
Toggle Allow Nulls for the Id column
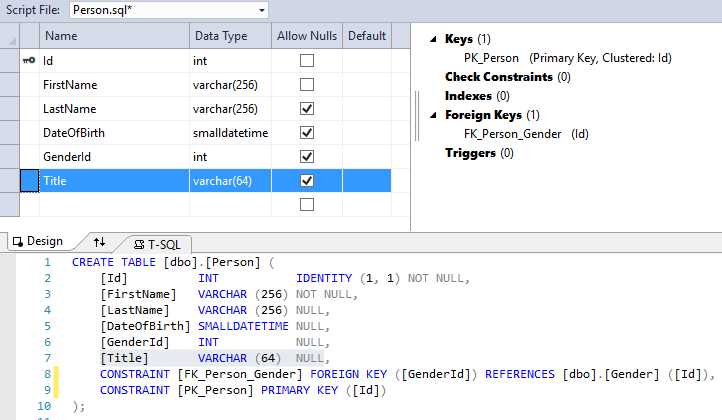307,60
